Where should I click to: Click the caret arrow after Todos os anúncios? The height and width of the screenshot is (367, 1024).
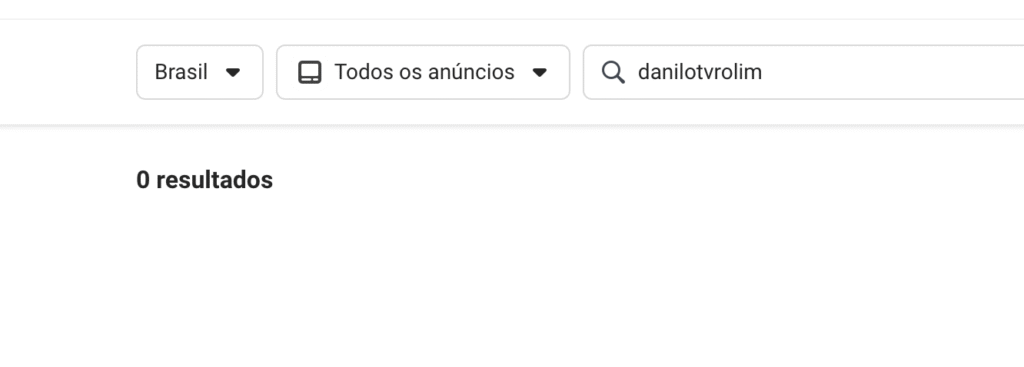(x=539, y=72)
